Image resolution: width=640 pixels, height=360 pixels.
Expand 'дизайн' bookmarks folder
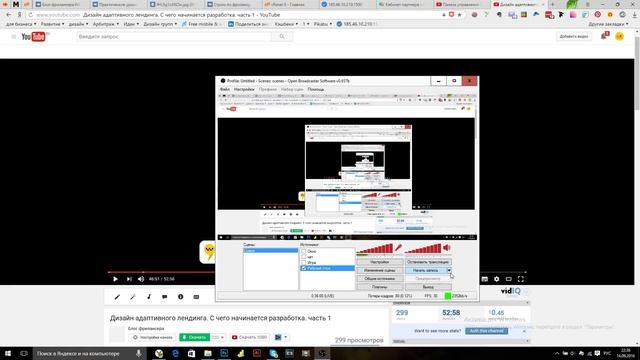(78, 24)
